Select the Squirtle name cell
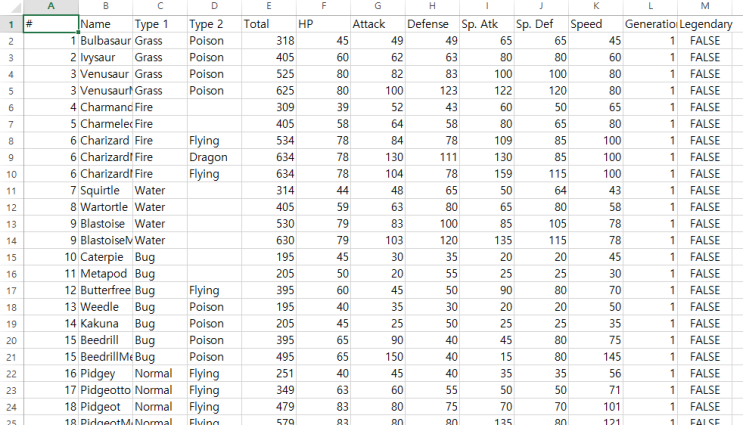The image size is (743, 425). (x=105, y=190)
